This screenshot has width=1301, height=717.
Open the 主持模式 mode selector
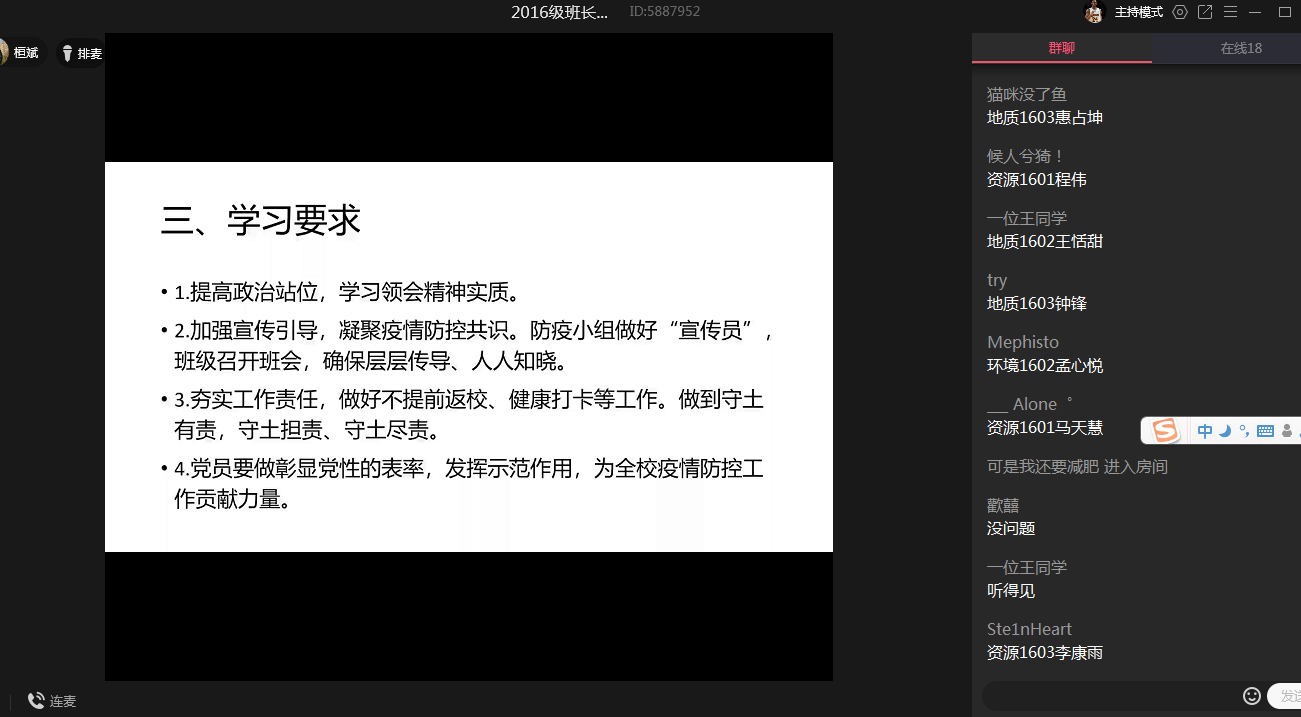click(1138, 12)
